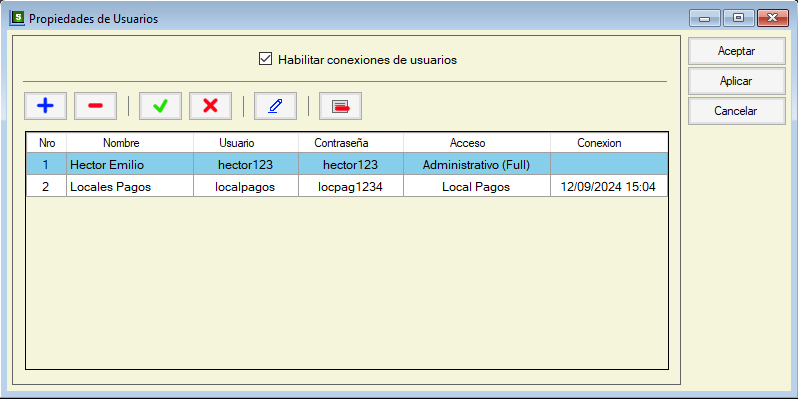
Task: Click the 12/09/2024 15:04 connection cell
Action: 609,187
